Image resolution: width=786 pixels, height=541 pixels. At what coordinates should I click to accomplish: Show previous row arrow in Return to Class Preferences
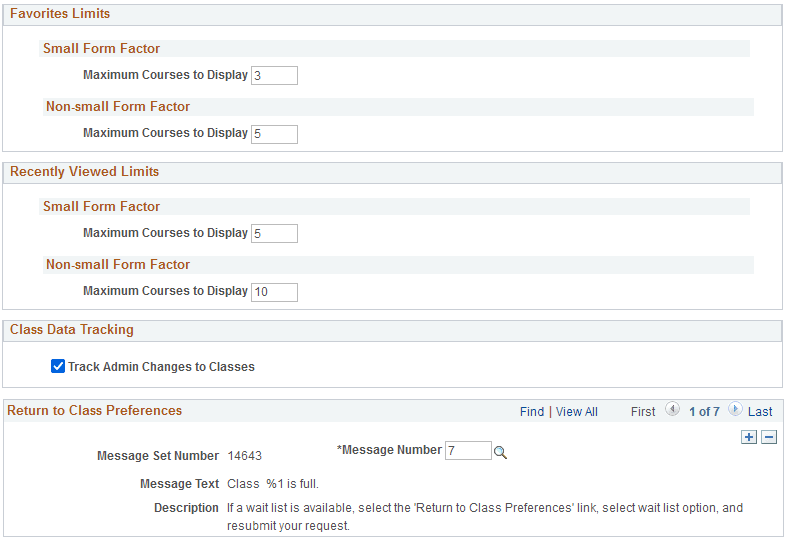[672, 410]
